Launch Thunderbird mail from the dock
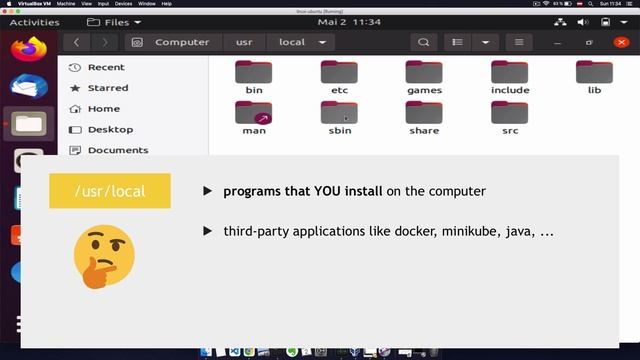 click(x=29, y=86)
